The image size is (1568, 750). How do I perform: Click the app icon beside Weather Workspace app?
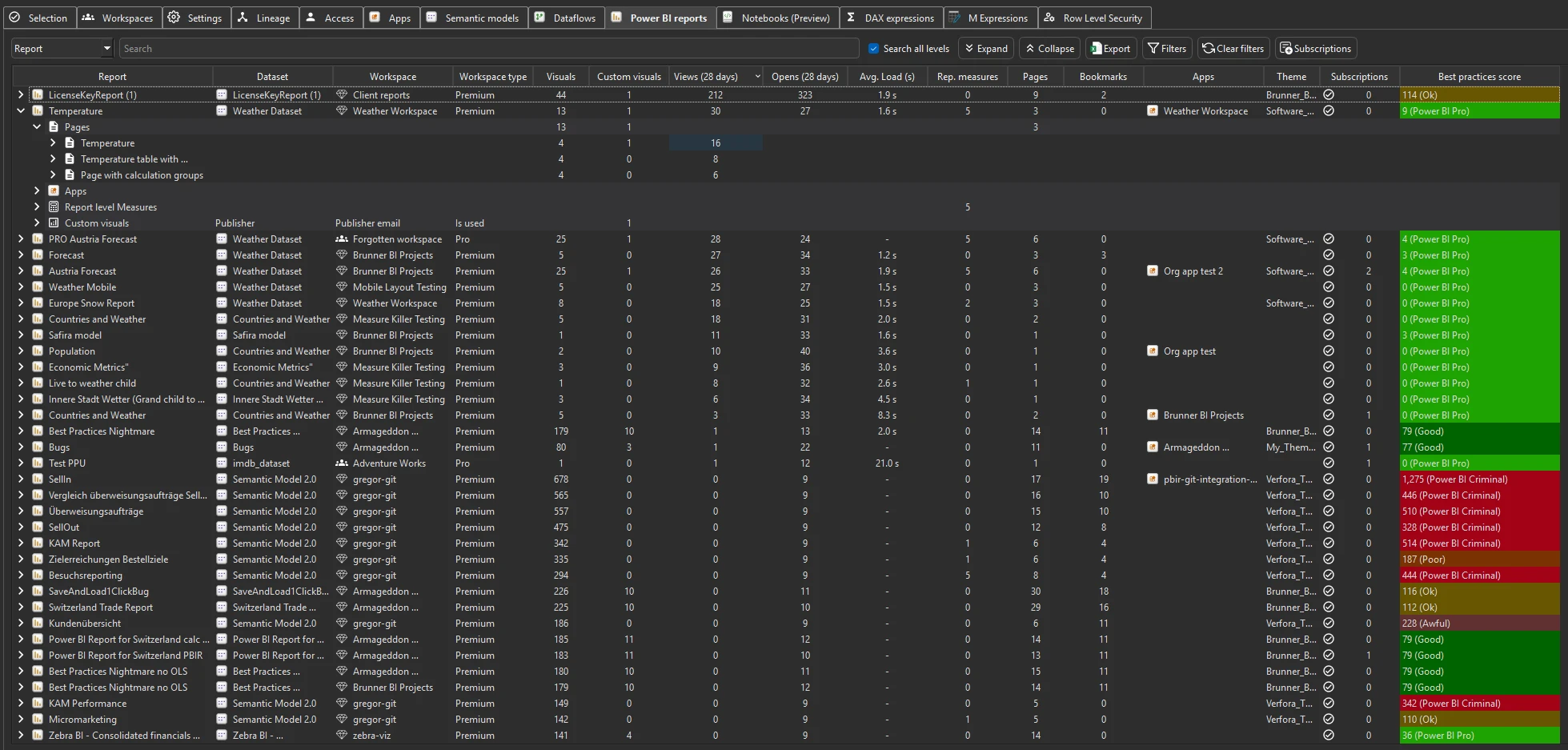coord(1153,110)
